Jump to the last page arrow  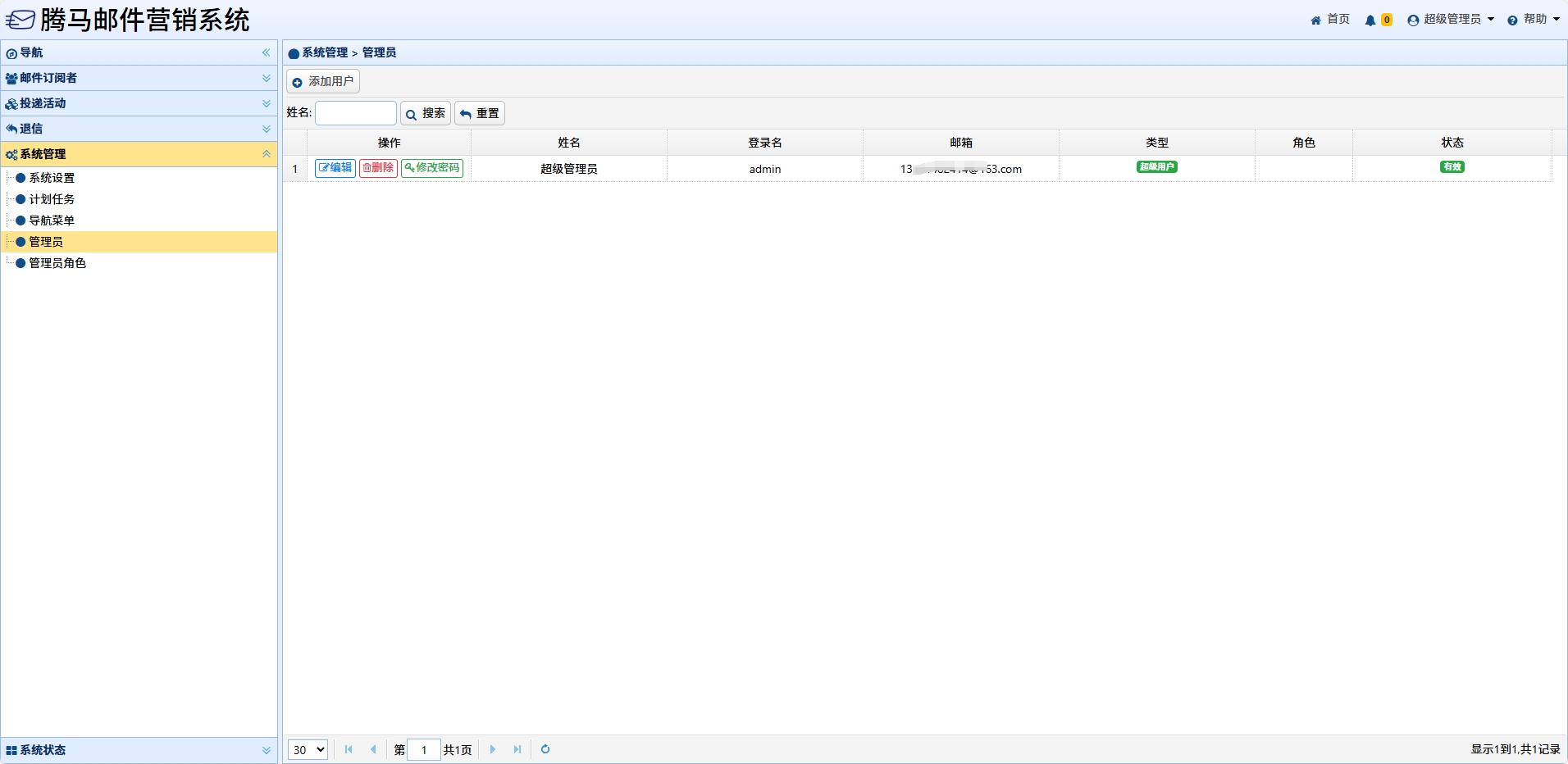(517, 749)
